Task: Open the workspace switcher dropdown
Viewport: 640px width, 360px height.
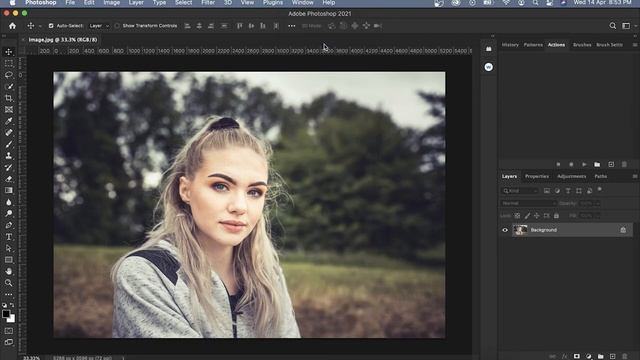Action: coord(628,26)
